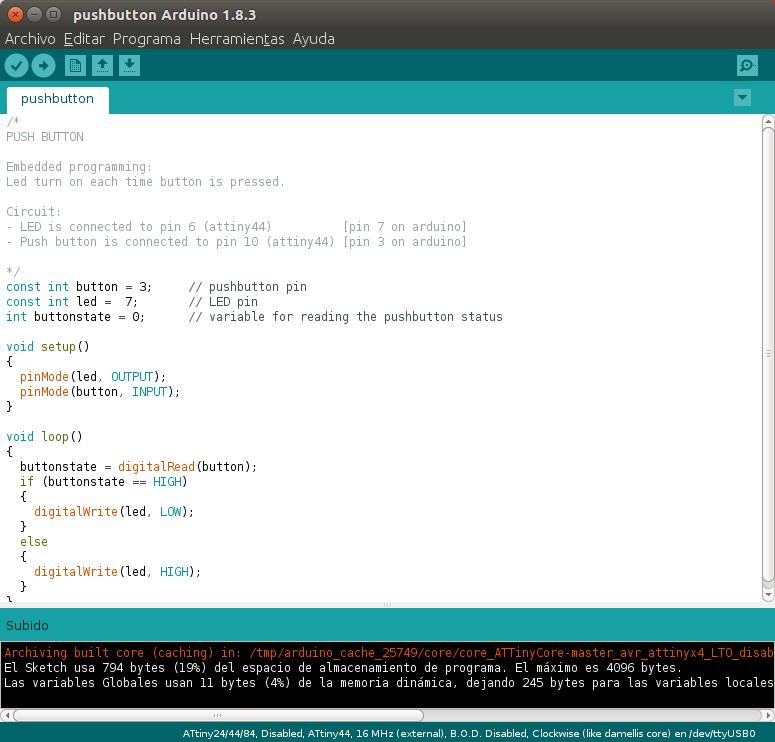Click the 'void setup()' line
This screenshot has height=742, width=775.
[x=47, y=347]
